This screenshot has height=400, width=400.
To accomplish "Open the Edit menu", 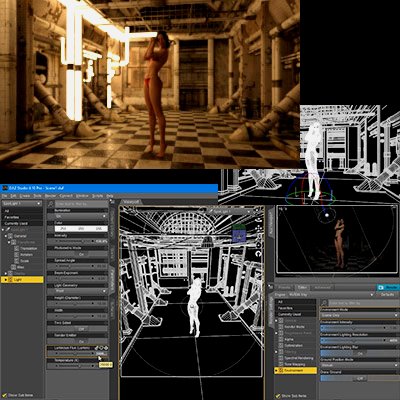I will point(13,196).
